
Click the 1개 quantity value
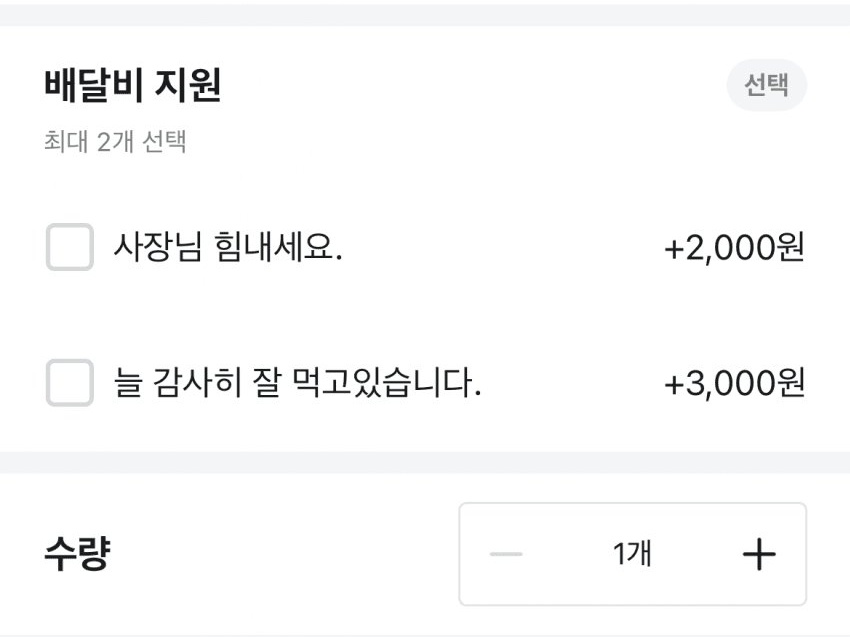point(632,554)
